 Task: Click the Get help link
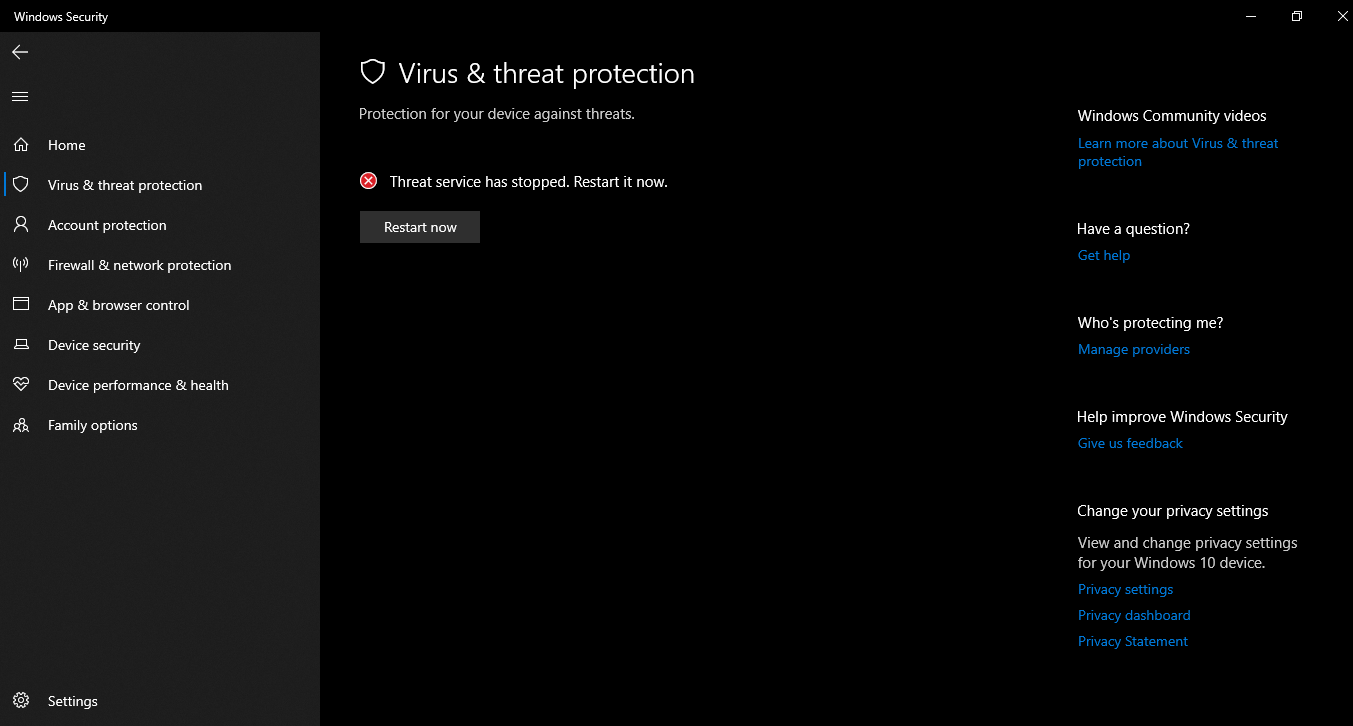[x=1104, y=255]
